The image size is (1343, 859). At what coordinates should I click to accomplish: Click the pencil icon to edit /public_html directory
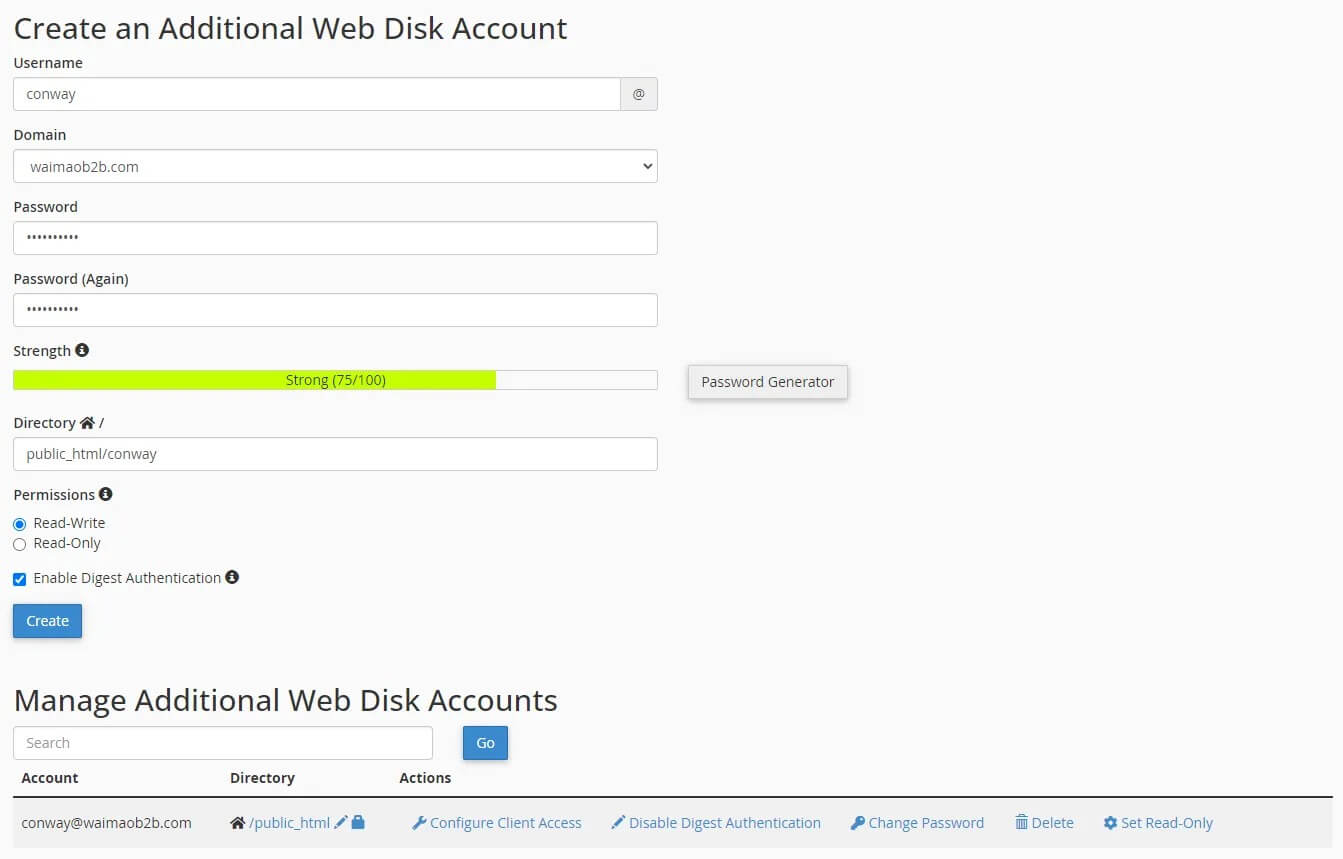[339, 822]
